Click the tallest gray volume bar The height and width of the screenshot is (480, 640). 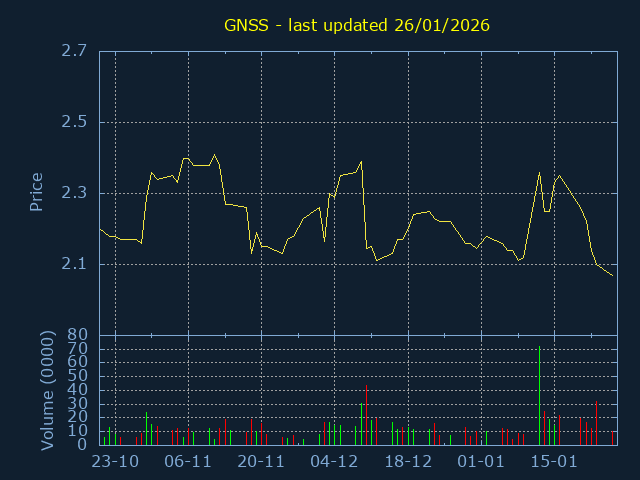click(x=539, y=395)
